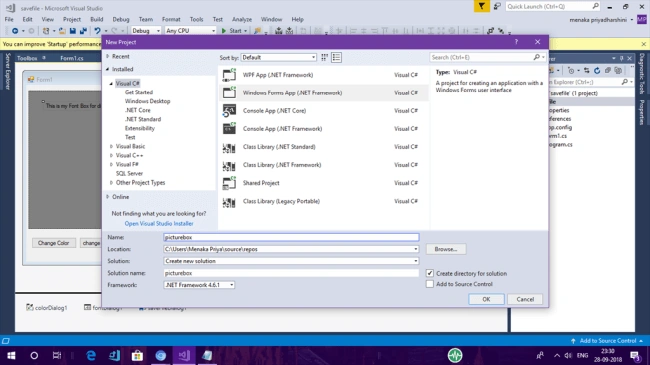650x365 pixels.
Task: Click the template Search box
Action: coord(483,57)
